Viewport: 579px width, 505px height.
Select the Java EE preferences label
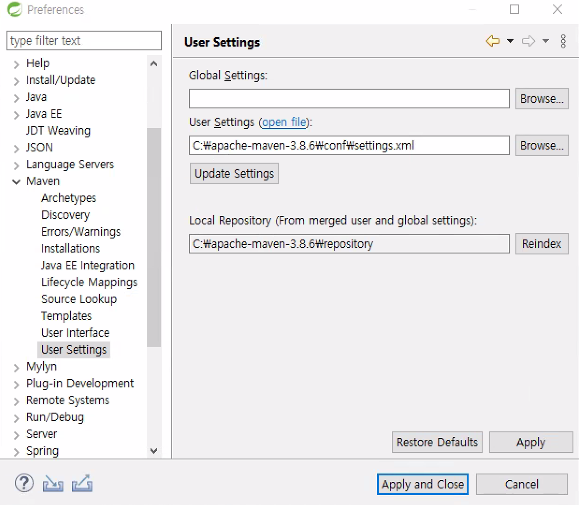44,114
